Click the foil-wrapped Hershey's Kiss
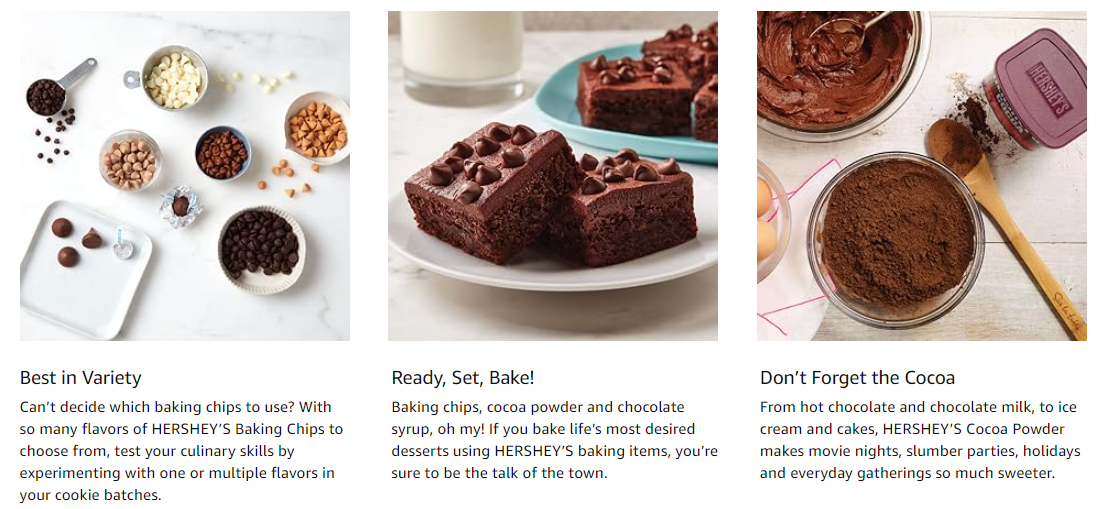Image resolution: width=1098 pixels, height=509 pixels. [181, 207]
